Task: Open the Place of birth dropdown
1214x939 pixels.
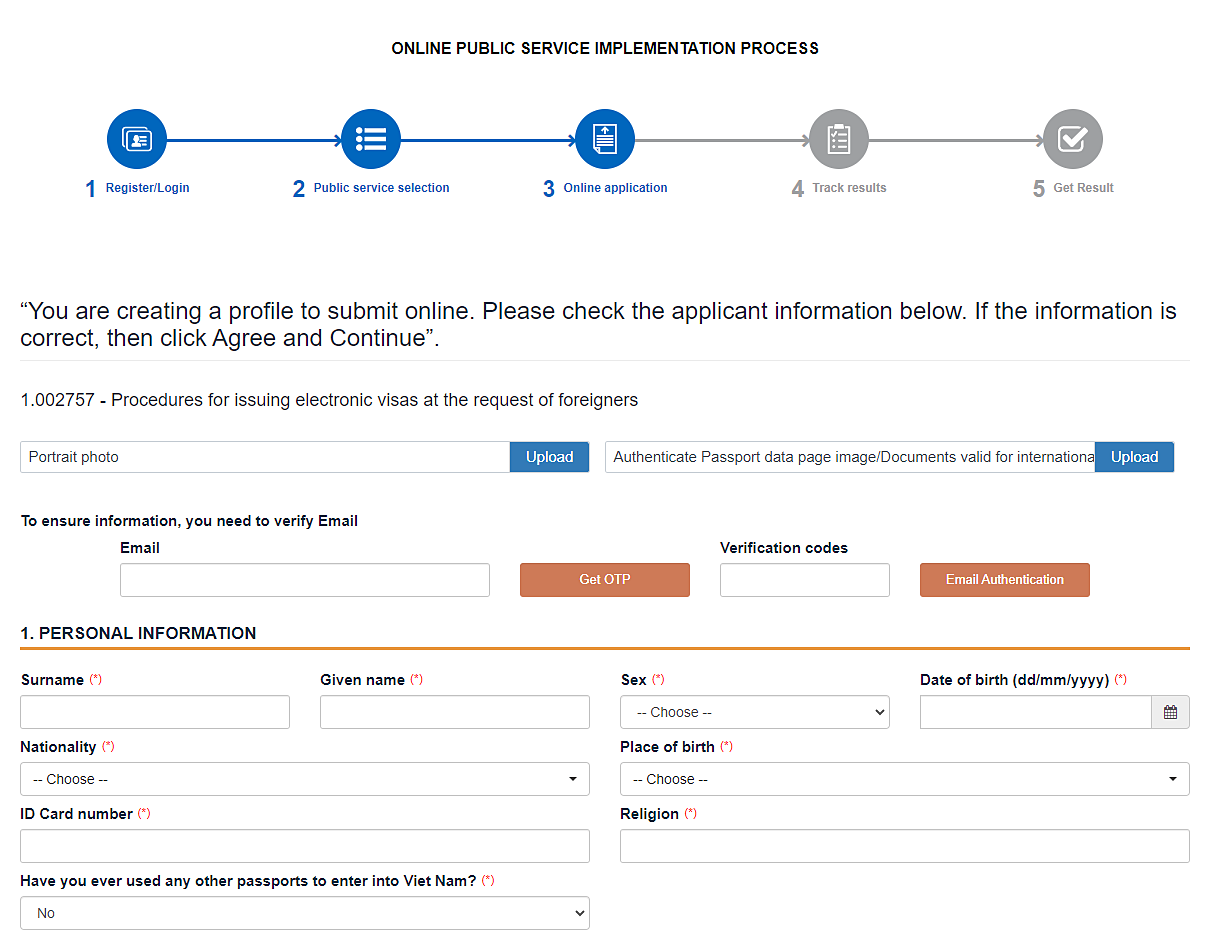Action: click(x=904, y=779)
